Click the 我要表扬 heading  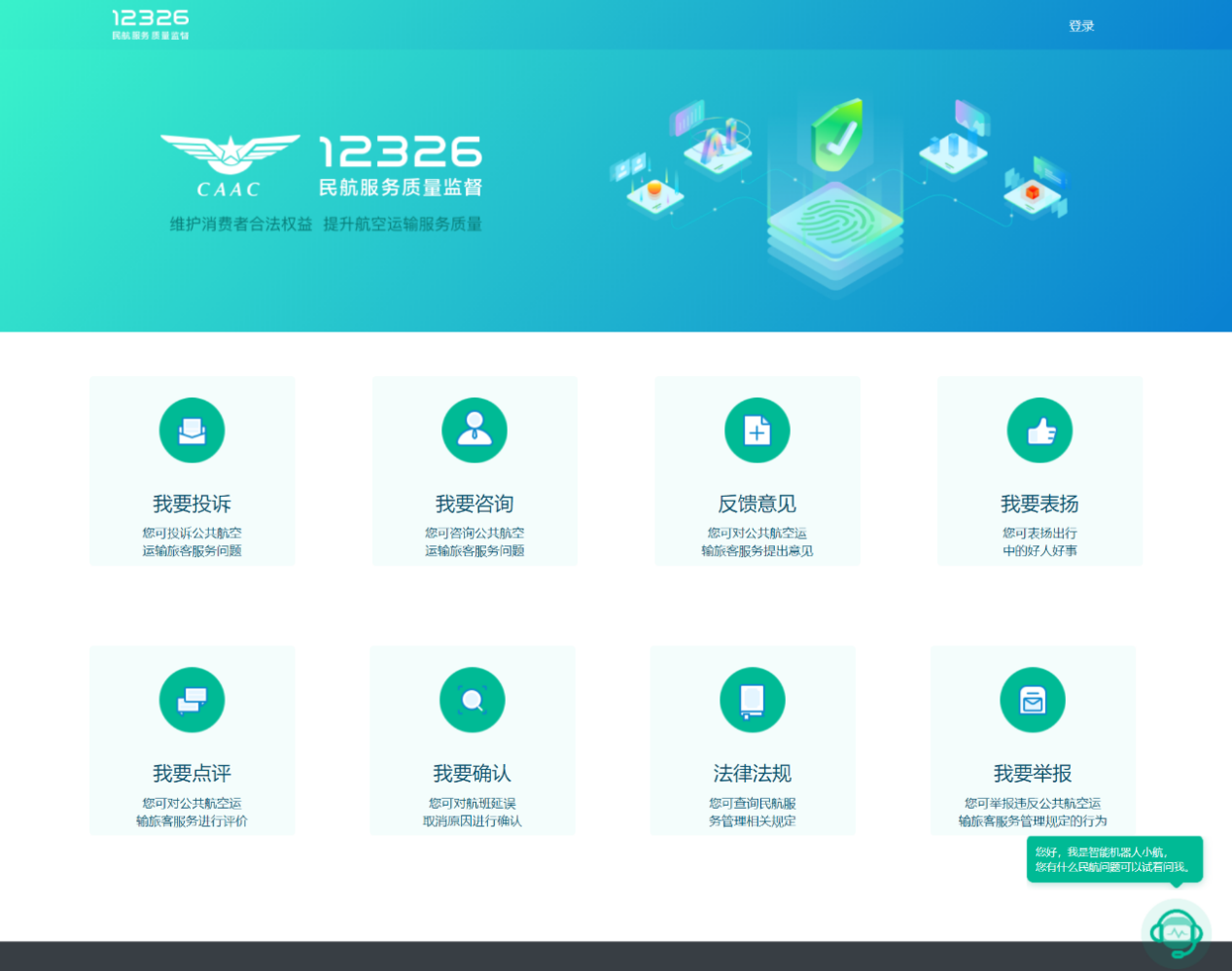coord(1039,503)
